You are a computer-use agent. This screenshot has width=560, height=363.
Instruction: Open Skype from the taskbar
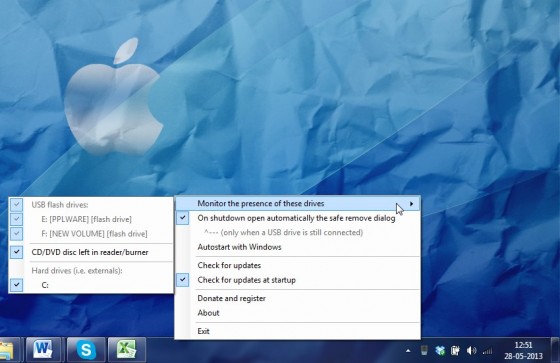pyautogui.click(x=86, y=350)
